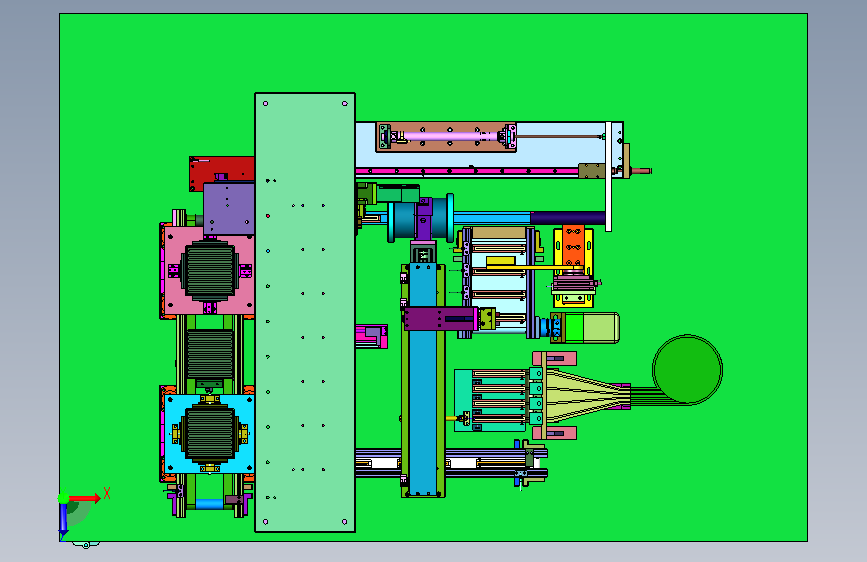The width and height of the screenshot is (867, 562).
Task: Select the olive block on the magenta rail
Action: [x=592, y=171]
